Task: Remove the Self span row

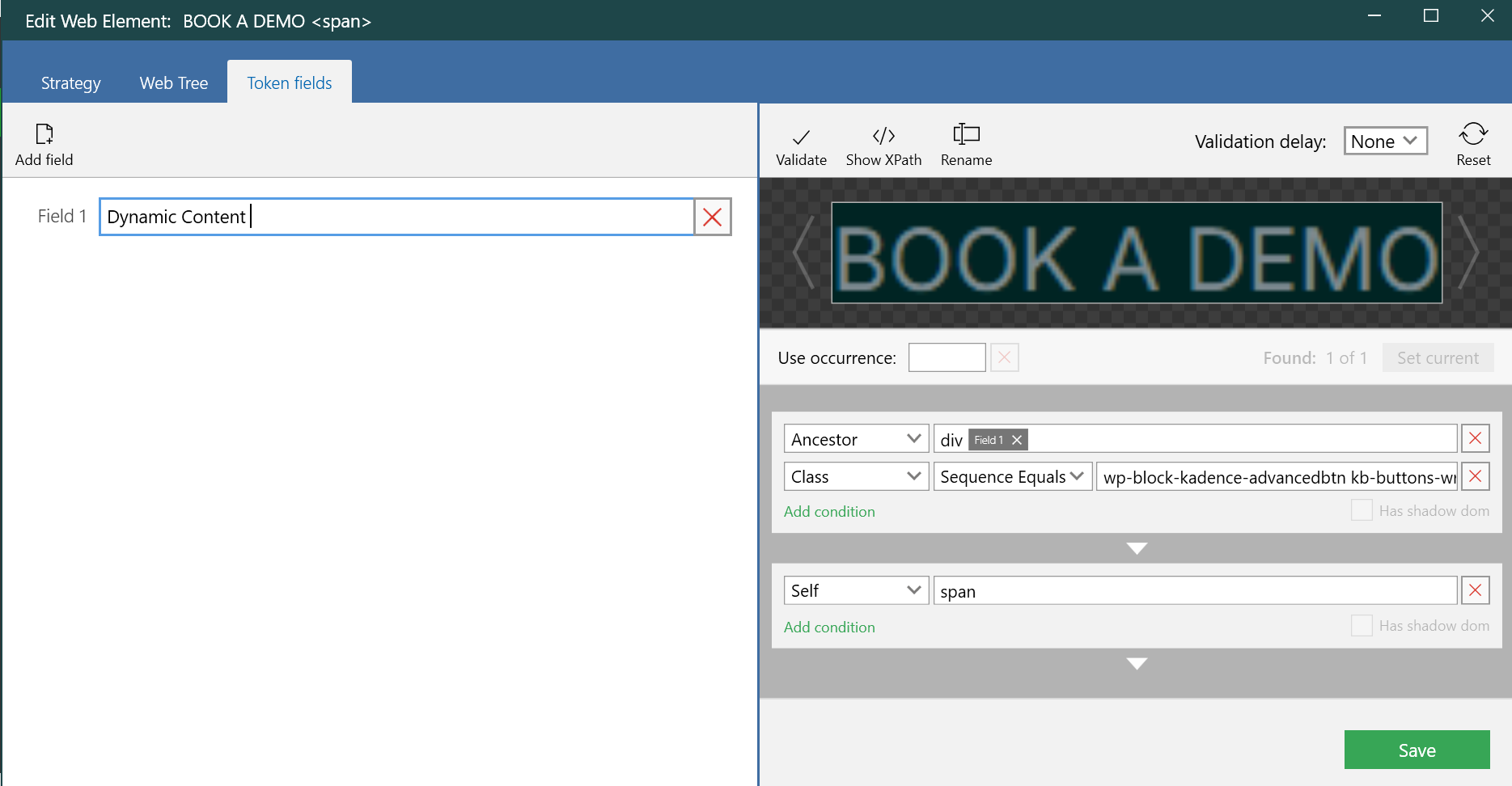Action: 1476,590
